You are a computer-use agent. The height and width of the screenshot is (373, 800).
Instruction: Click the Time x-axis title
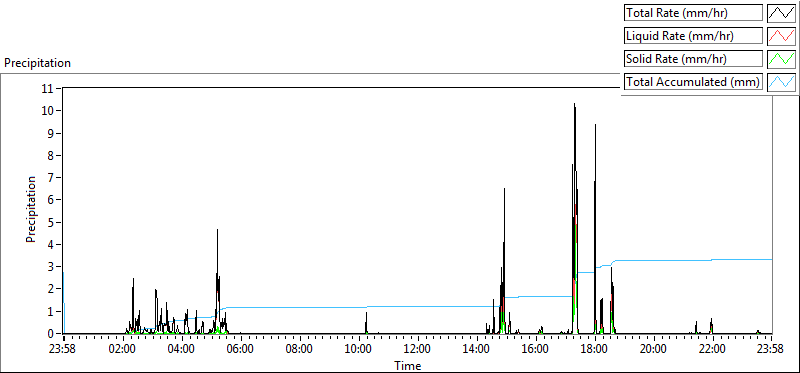pos(407,365)
